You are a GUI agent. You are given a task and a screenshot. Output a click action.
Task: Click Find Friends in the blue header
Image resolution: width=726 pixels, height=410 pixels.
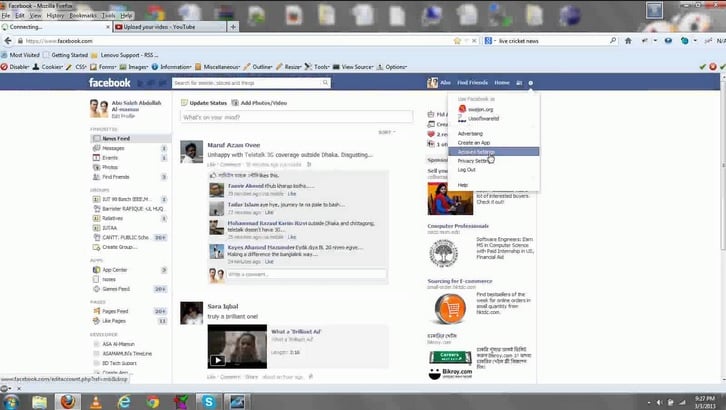pos(472,83)
